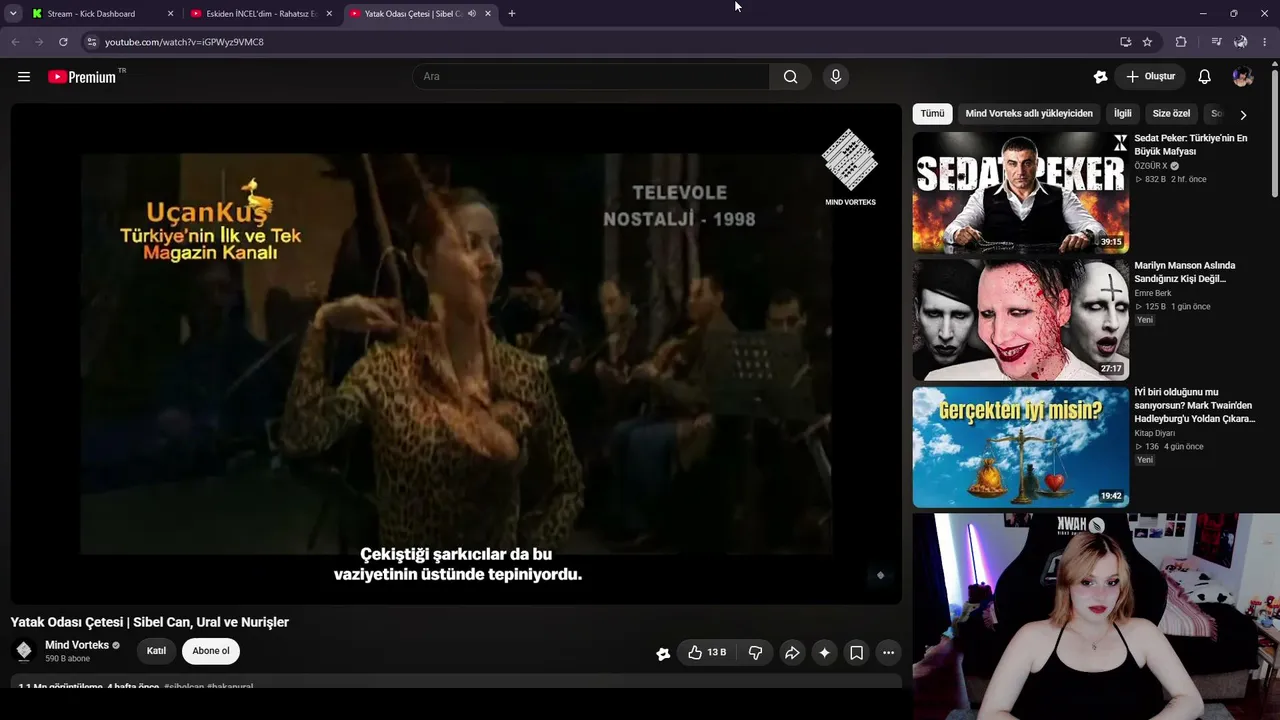Reload the page in browser toolbar
Screen dimensions: 1280x720
(63, 42)
